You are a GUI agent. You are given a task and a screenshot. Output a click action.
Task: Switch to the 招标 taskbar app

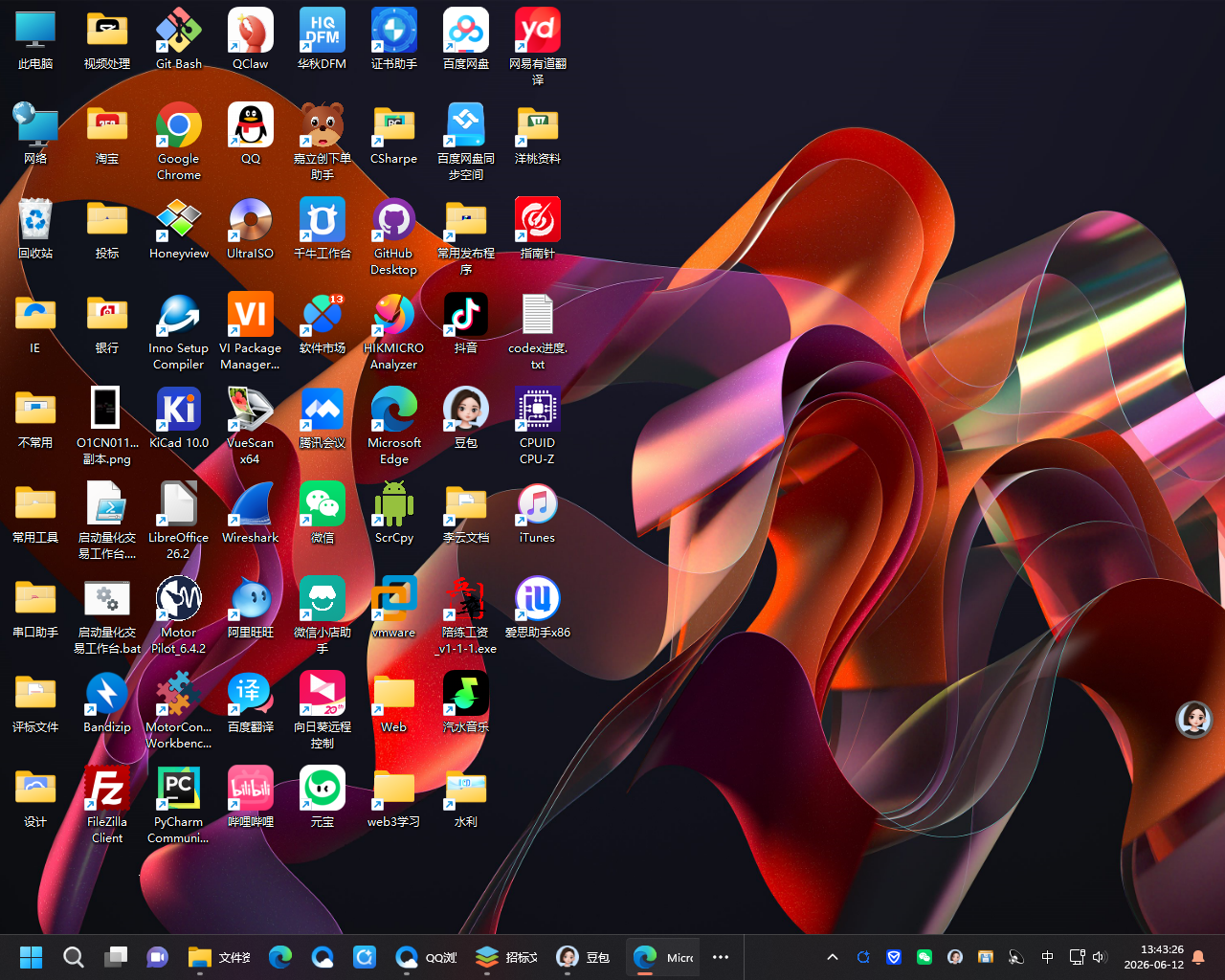click(x=507, y=957)
